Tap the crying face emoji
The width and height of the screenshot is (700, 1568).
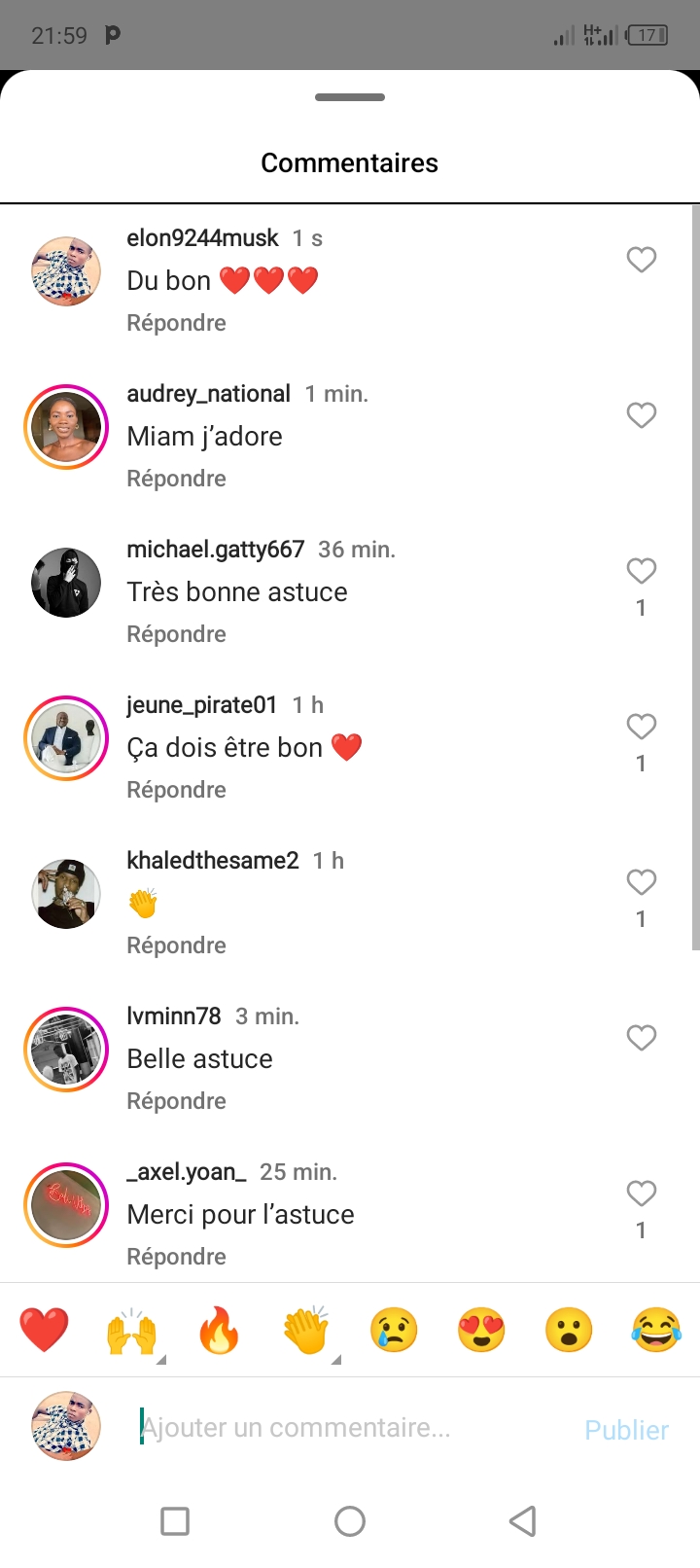pyautogui.click(x=394, y=1330)
